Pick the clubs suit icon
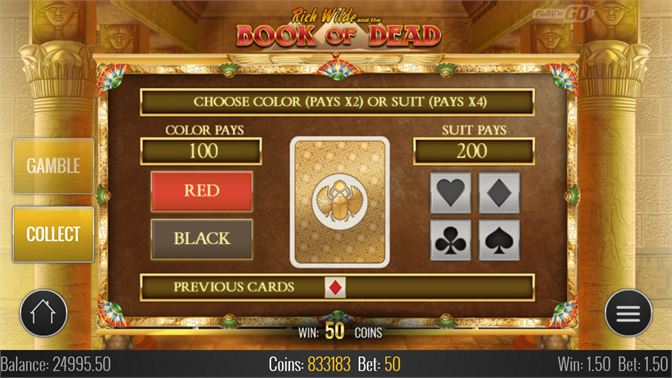Viewport: 672px width, 378px height. point(450,240)
